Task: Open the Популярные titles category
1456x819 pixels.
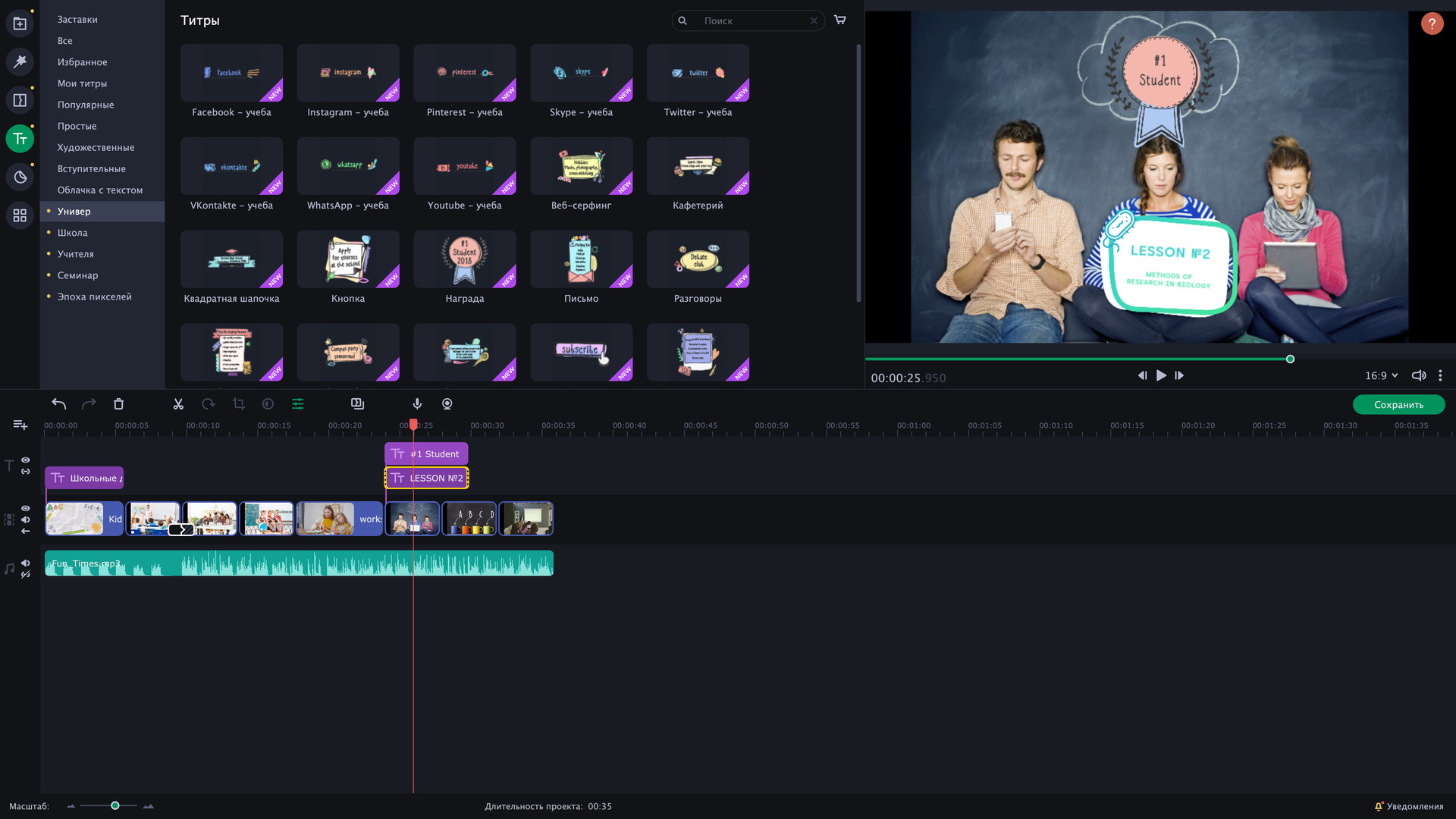Action: [86, 105]
